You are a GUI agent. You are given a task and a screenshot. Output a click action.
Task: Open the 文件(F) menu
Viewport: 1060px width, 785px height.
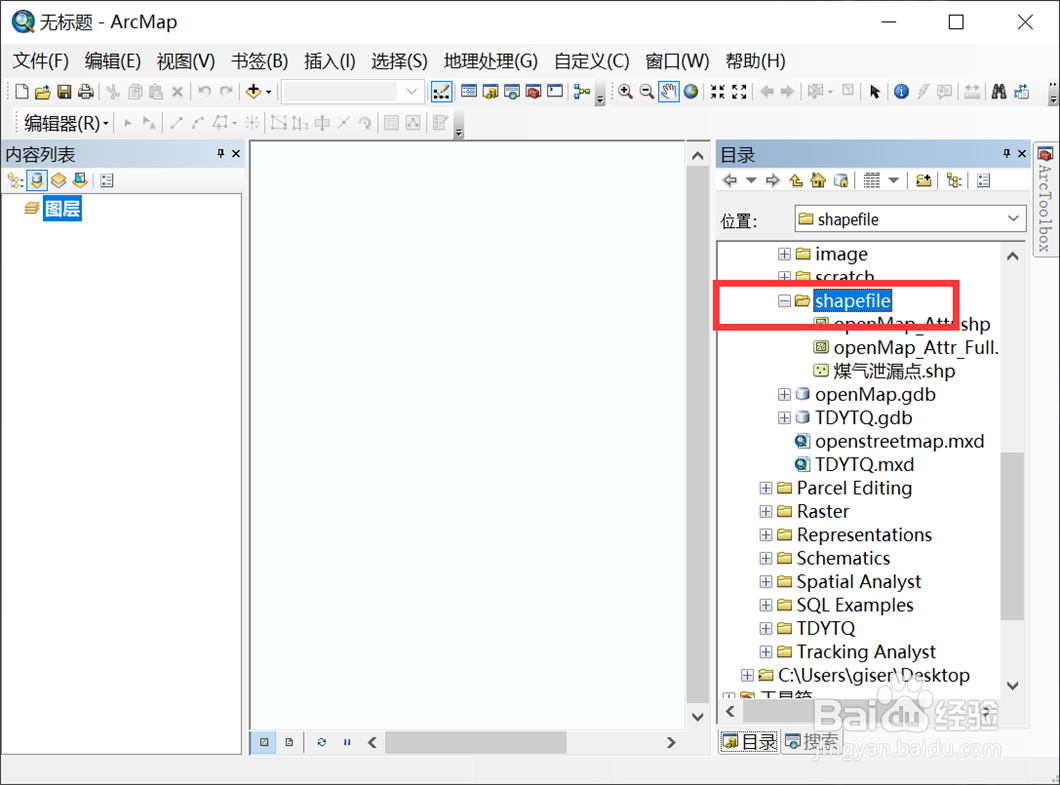tap(41, 61)
